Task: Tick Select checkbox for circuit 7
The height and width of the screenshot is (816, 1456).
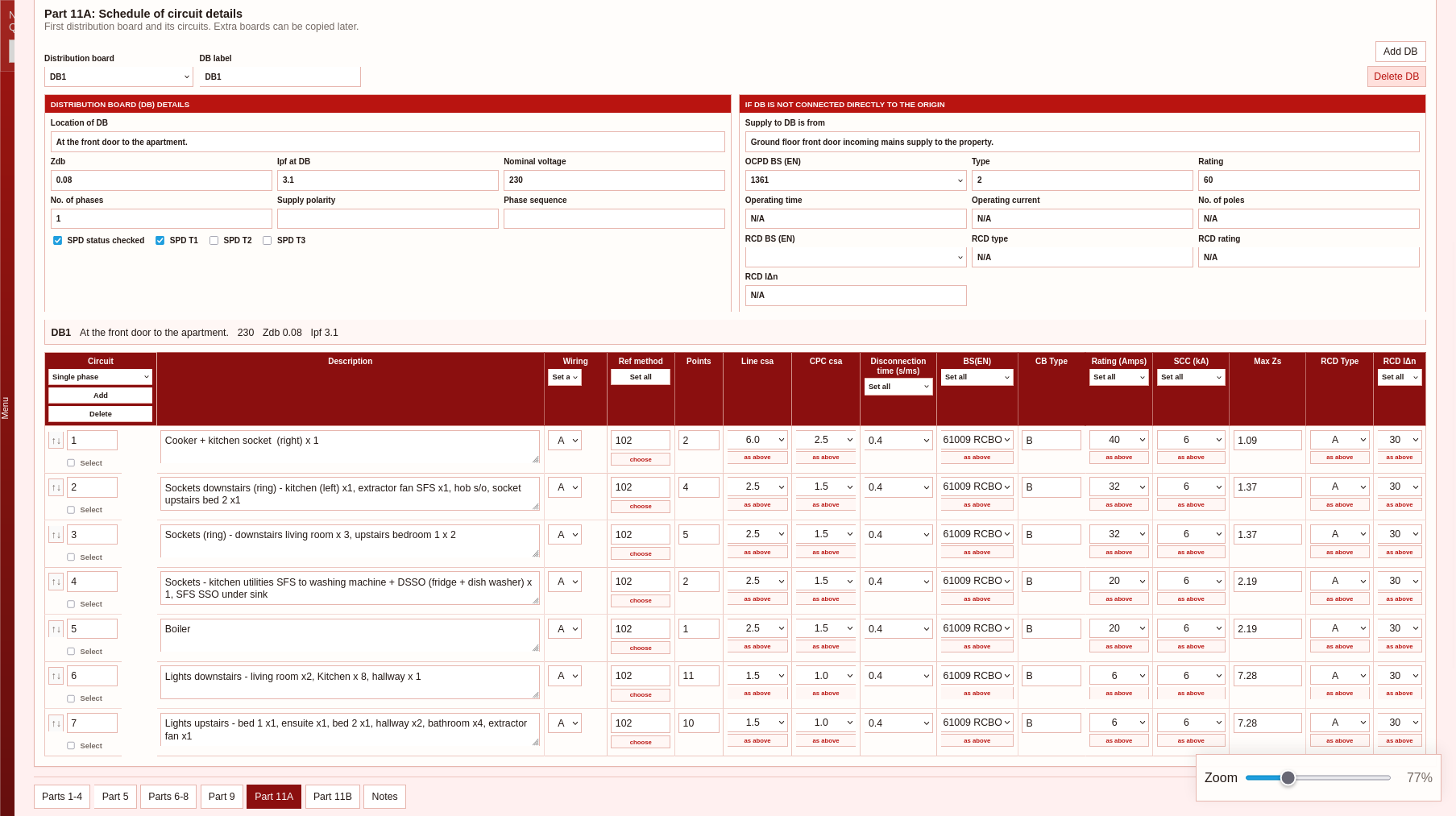Action: [71, 746]
